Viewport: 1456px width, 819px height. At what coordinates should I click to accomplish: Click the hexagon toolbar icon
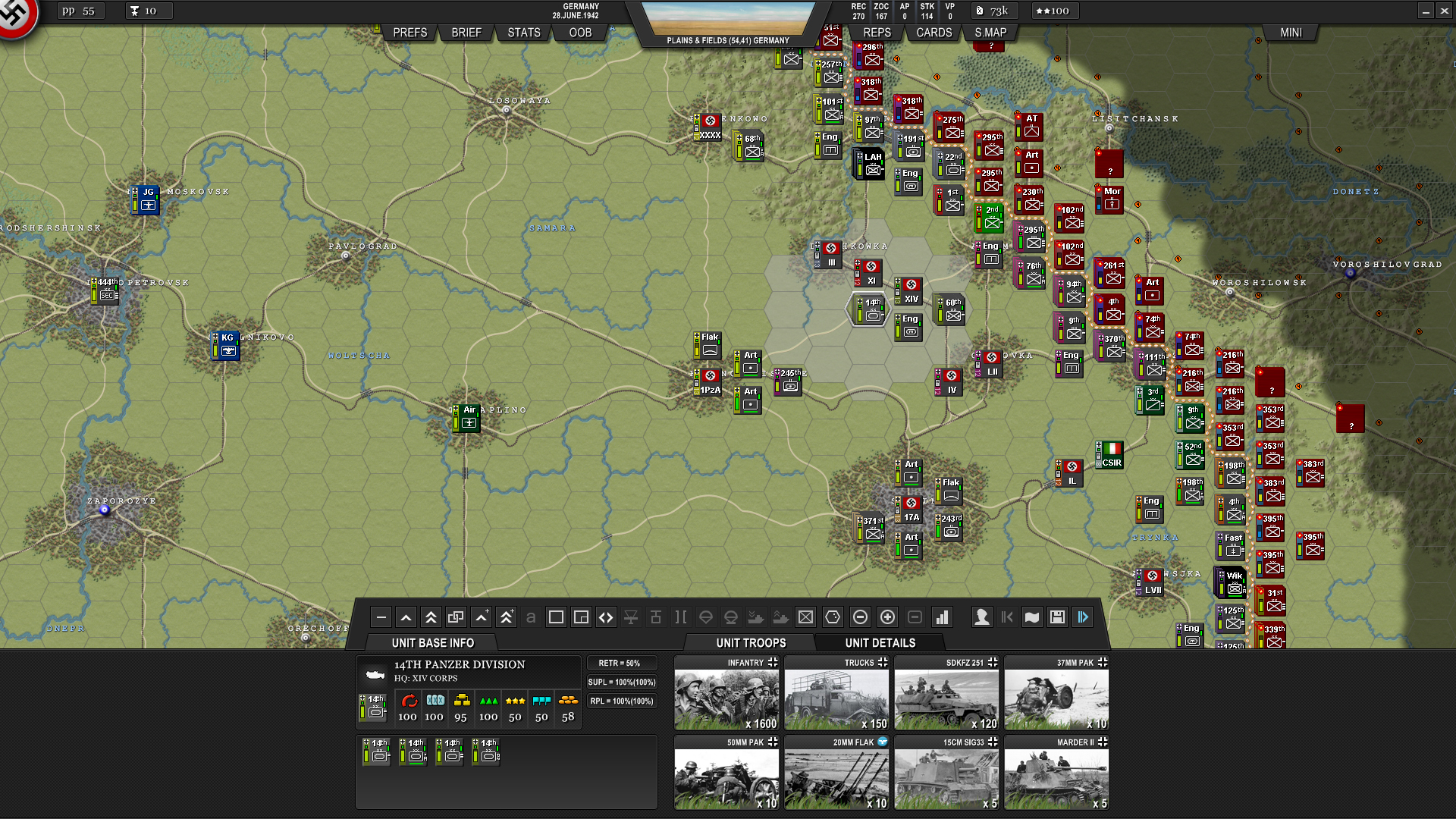tap(833, 617)
